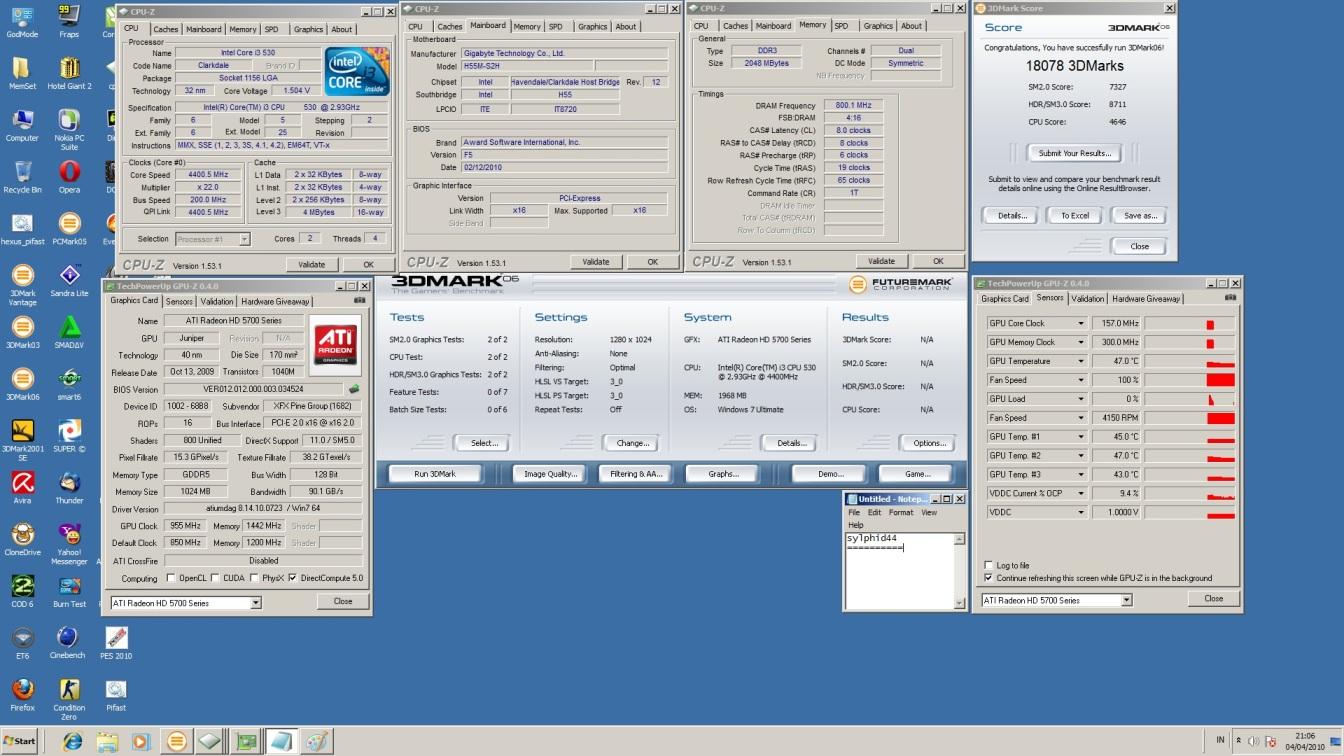This screenshot has height=756, width=1344.
Task: Open the hexus_pifast desktop icon
Action: pos(21,229)
